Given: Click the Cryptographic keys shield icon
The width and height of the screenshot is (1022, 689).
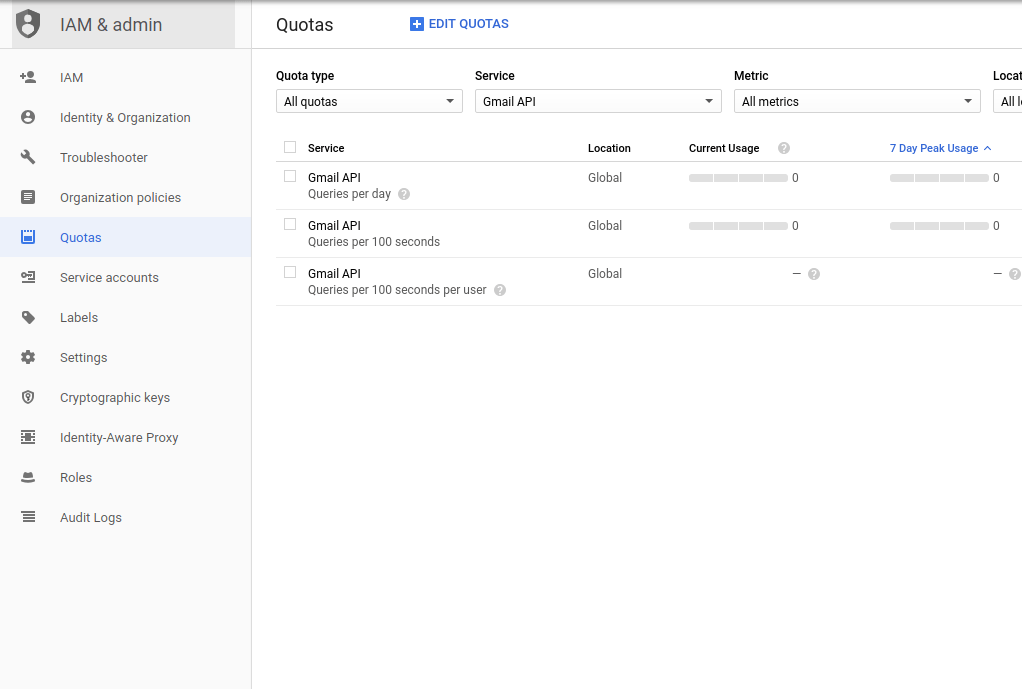Looking at the screenshot, I should [28, 397].
